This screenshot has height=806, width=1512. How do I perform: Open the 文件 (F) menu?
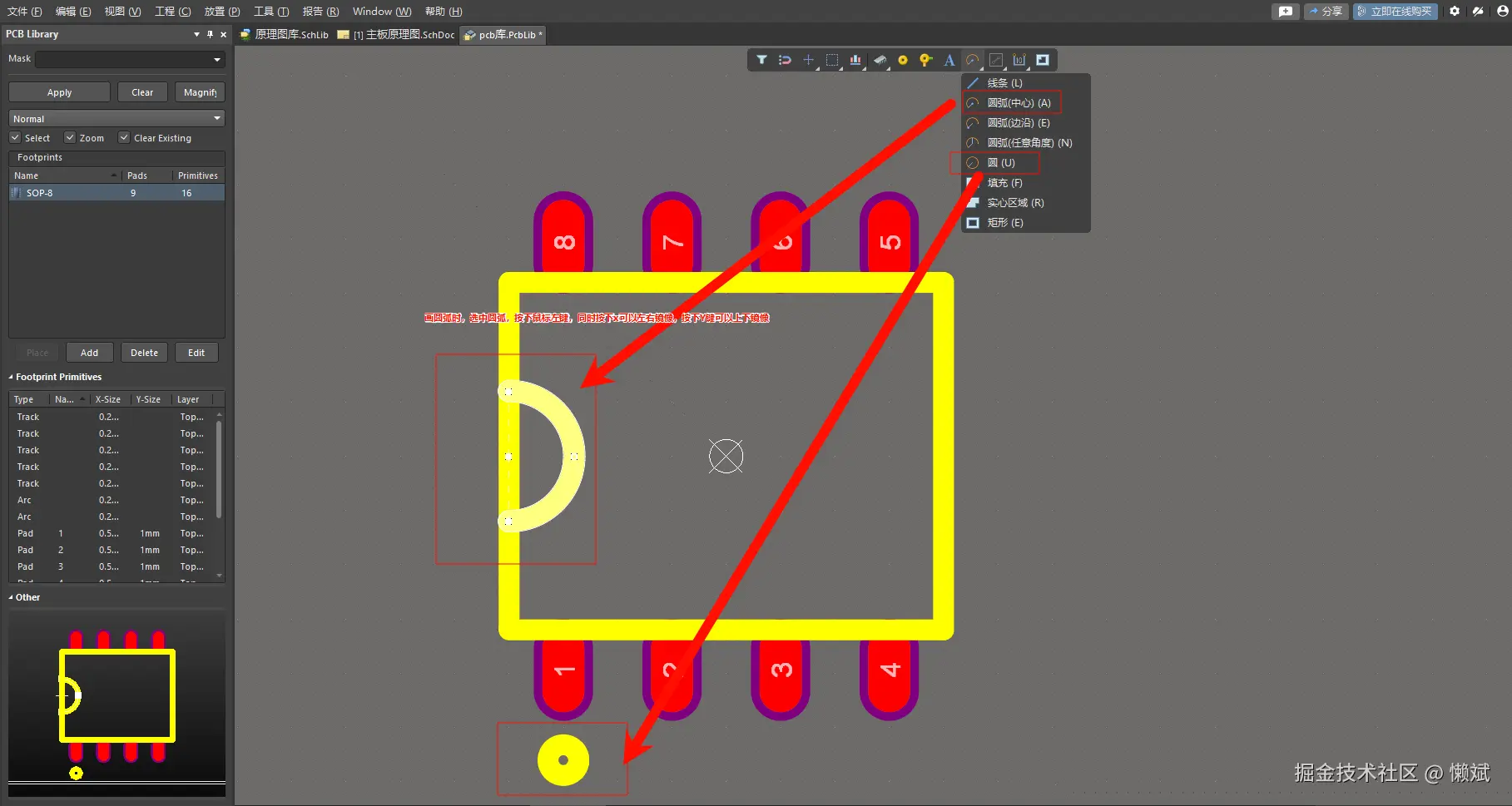(24, 12)
